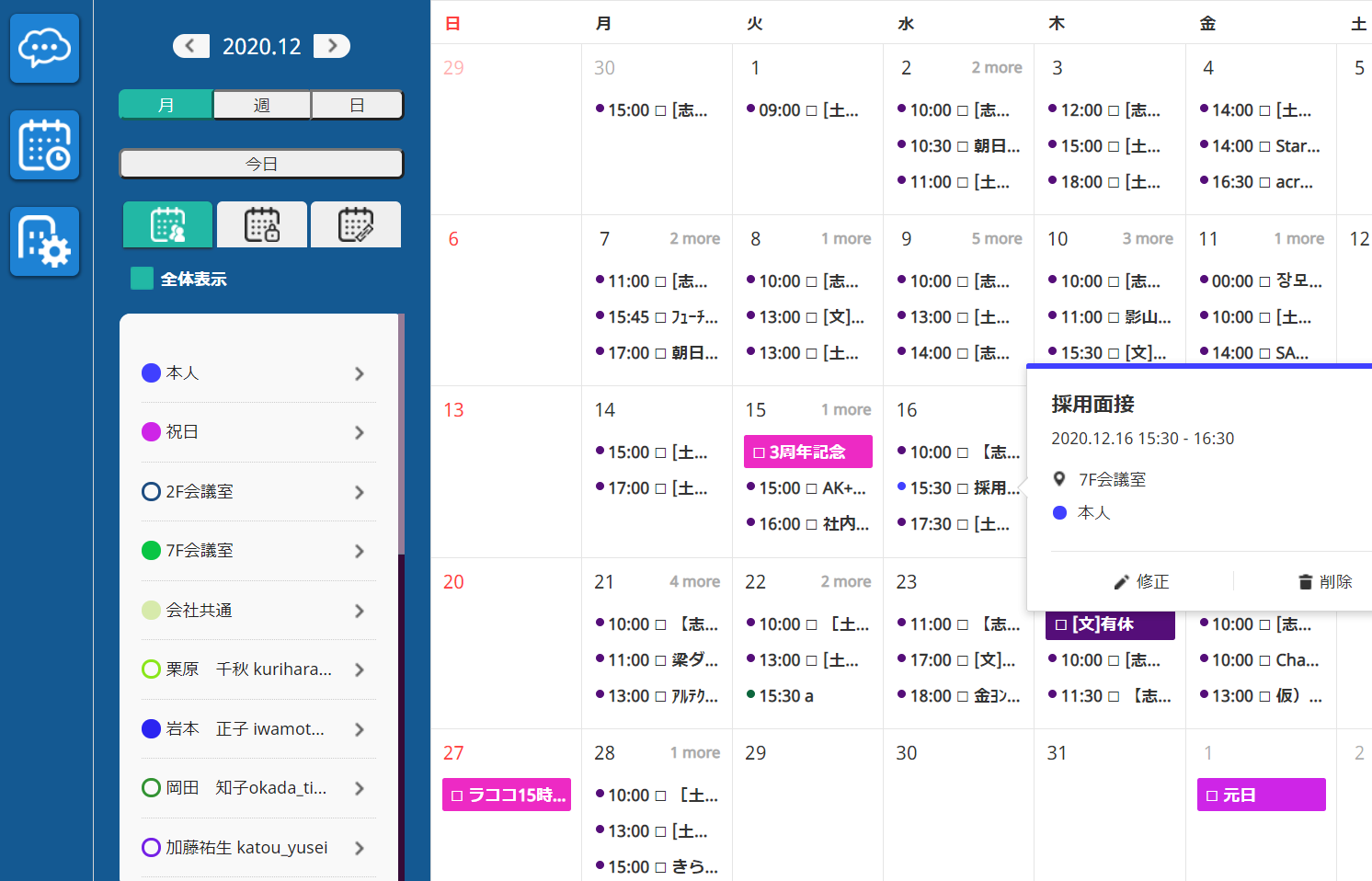Switch to 週 week view tab
1372x881 pixels.
(262, 105)
